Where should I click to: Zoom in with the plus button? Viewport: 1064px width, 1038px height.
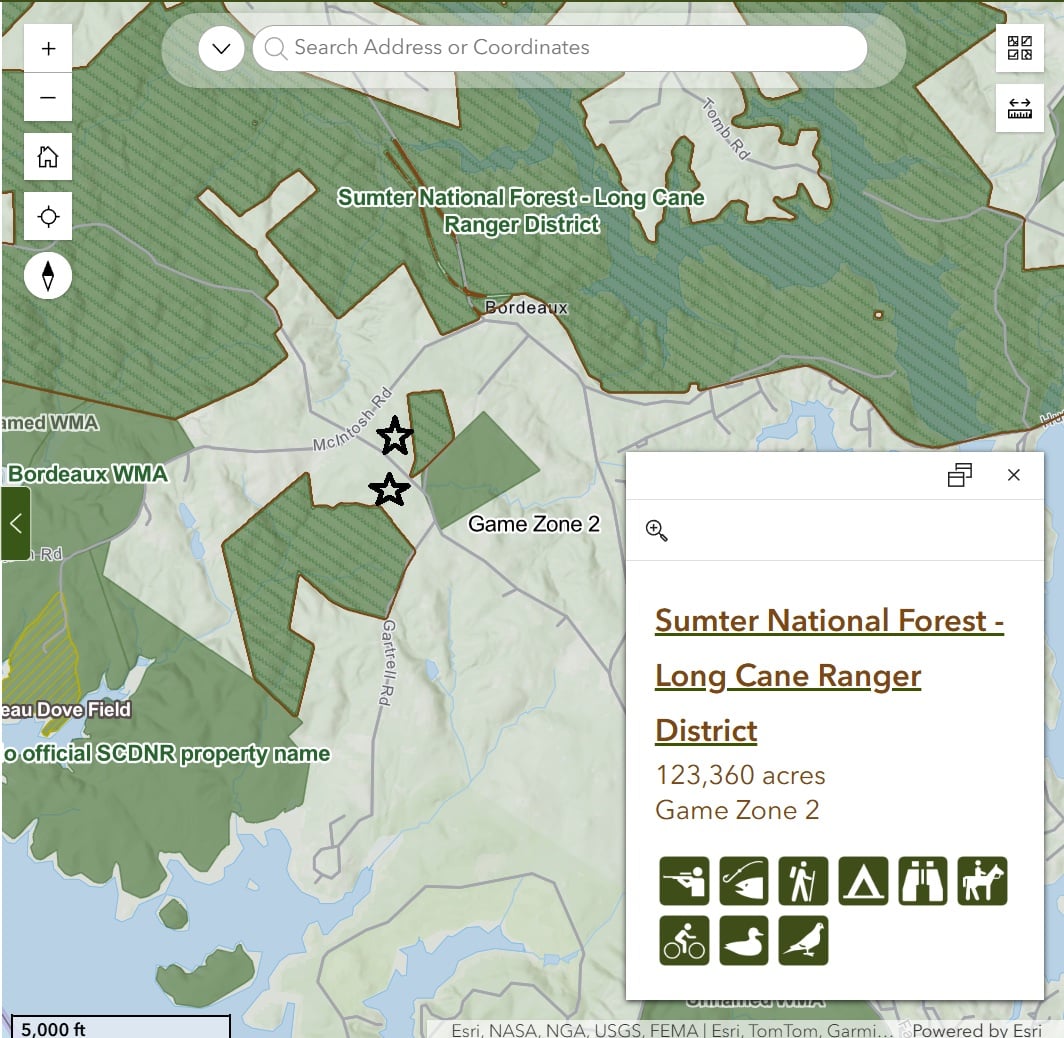[48, 48]
